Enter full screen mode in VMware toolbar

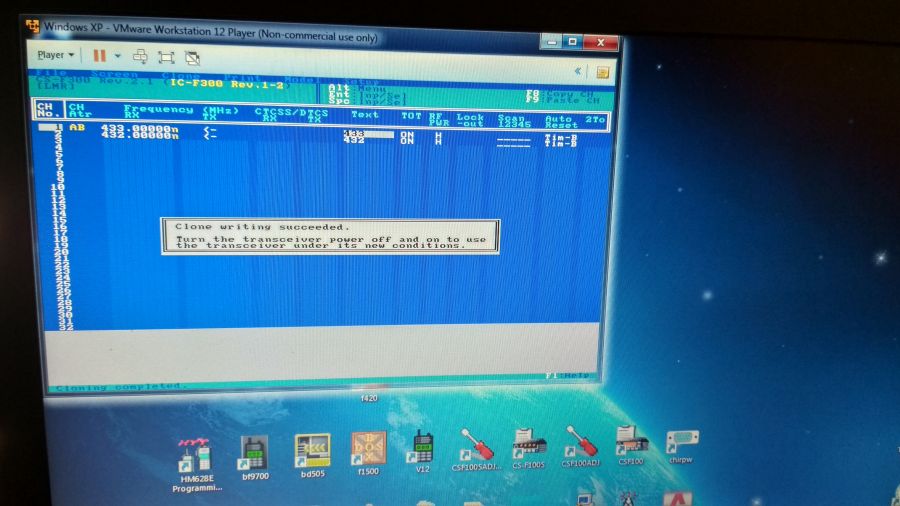coord(166,57)
